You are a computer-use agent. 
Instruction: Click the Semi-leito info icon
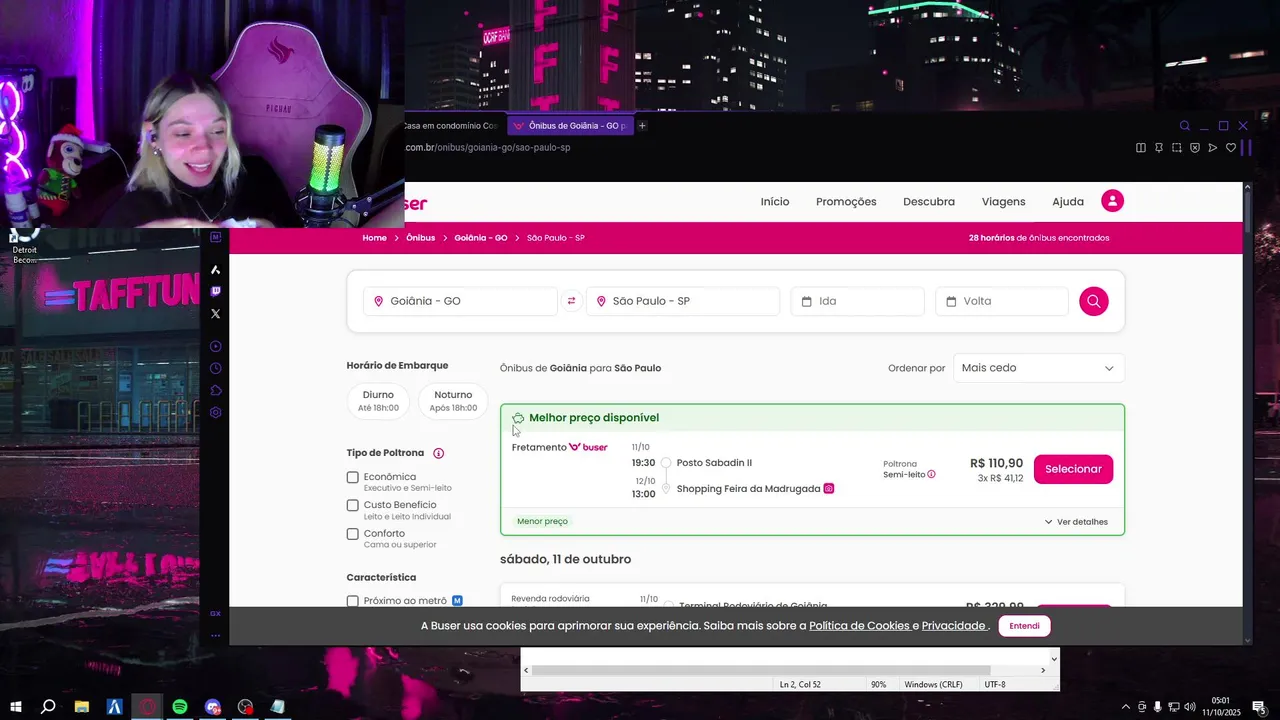931,475
